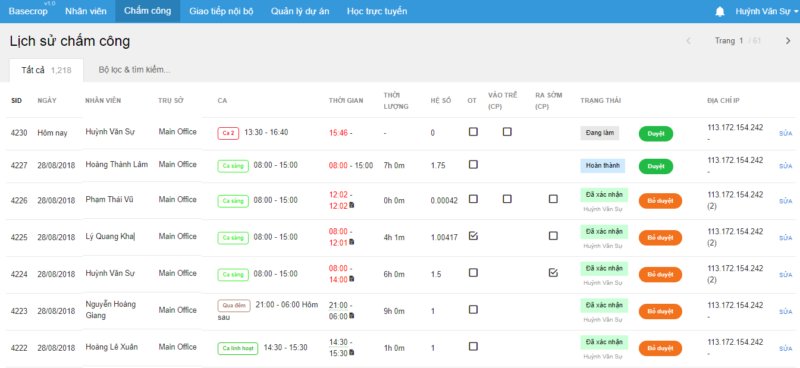
Task: Uncheck Ra sớm checkbox for row 4224
Action: (x=553, y=273)
